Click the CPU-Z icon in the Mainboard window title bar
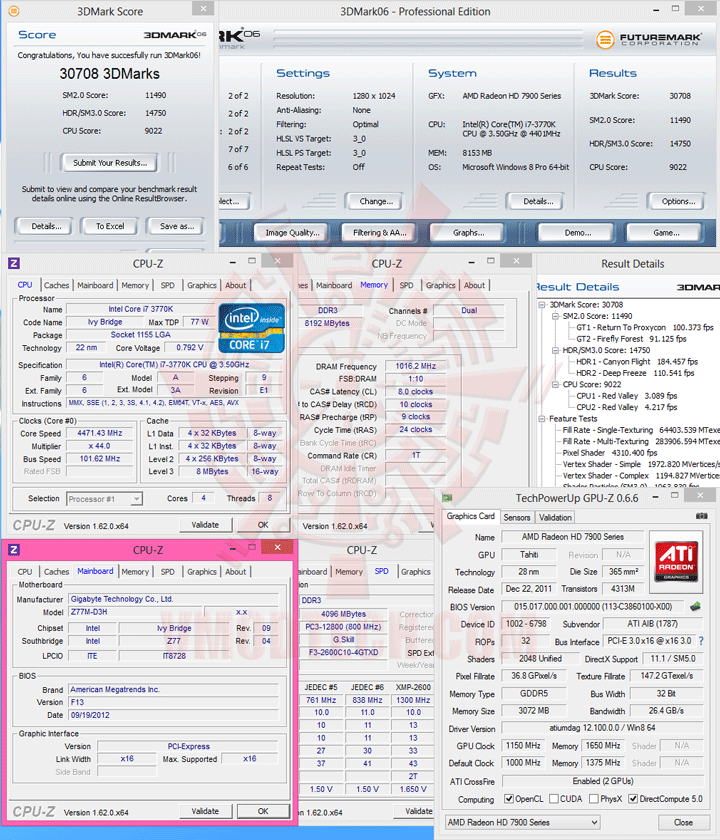The image size is (720, 840). tap(14, 550)
